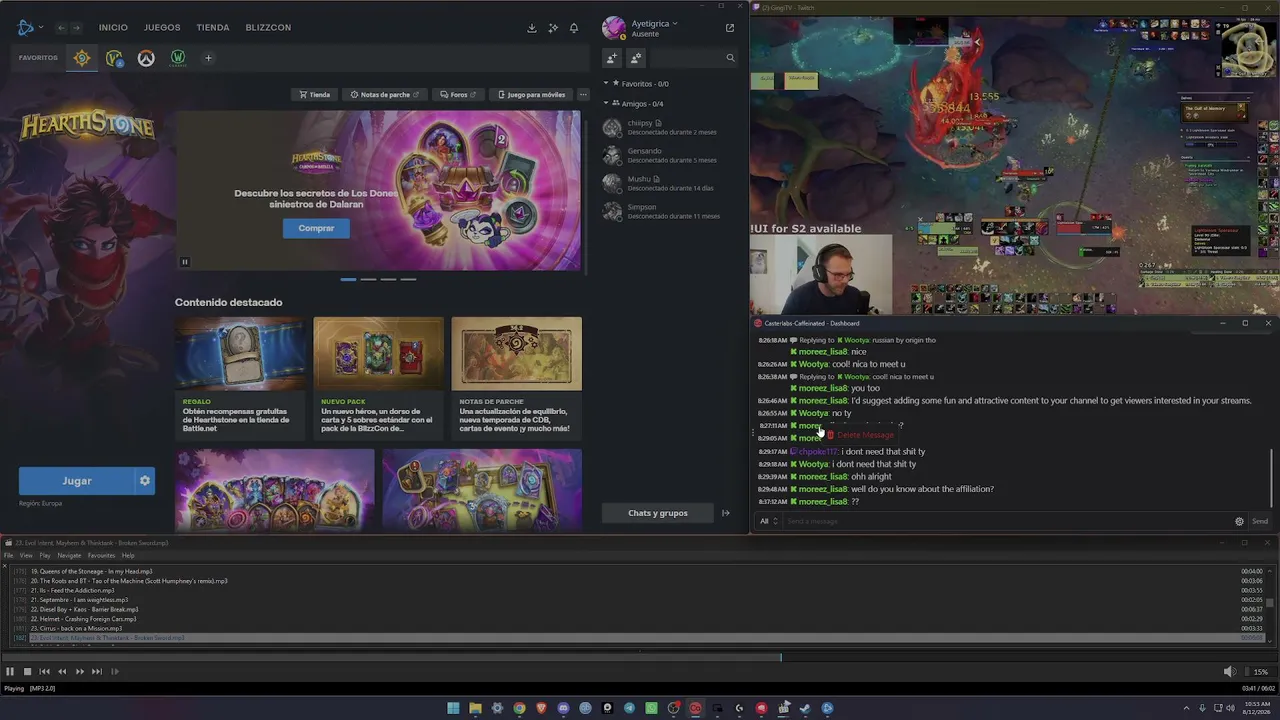
Task: Go back with the Battle.net back arrow
Action: (x=61, y=28)
